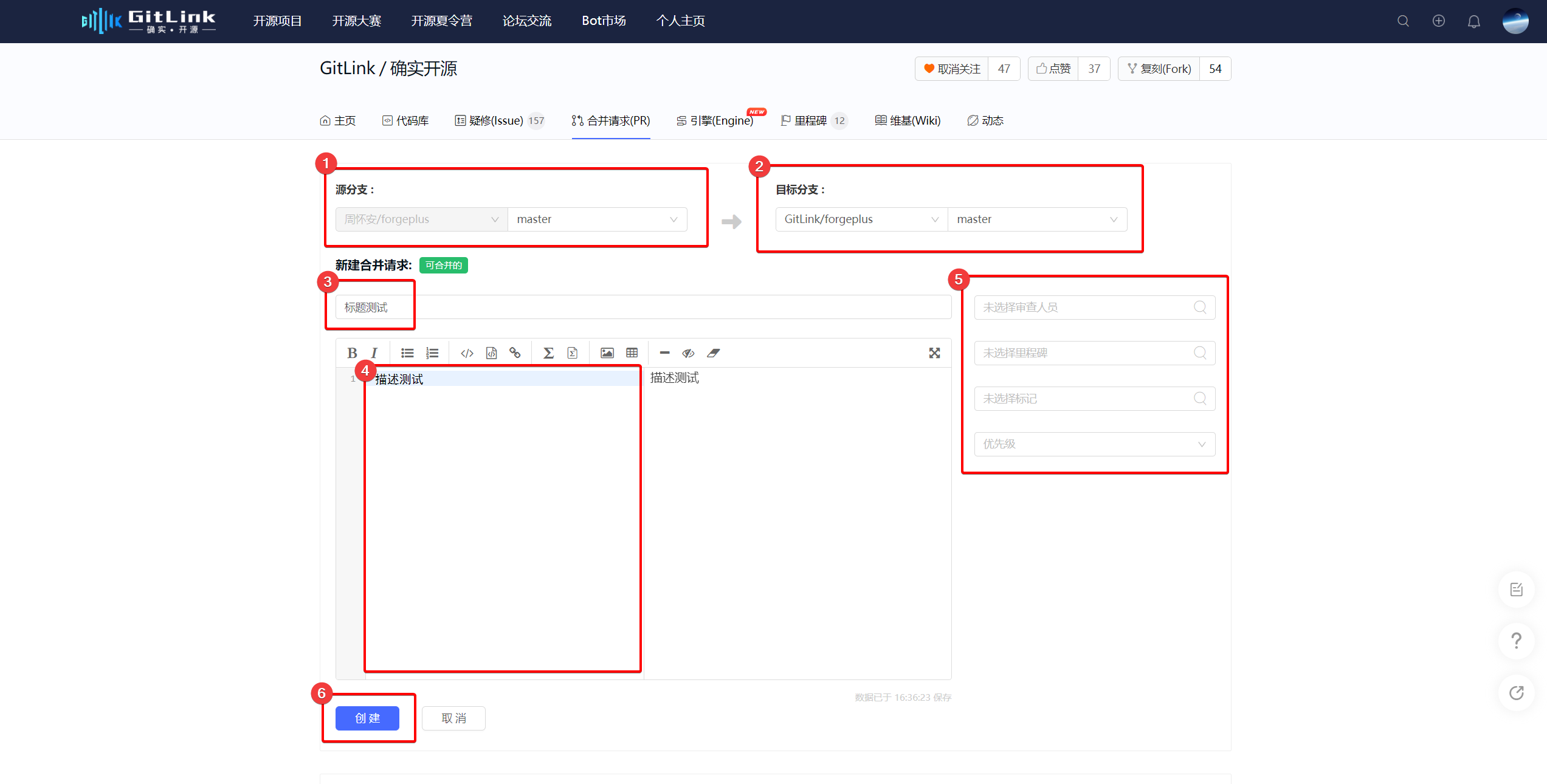Click the fork count 54
Viewport: 1547px width, 784px height.
coord(1215,69)
